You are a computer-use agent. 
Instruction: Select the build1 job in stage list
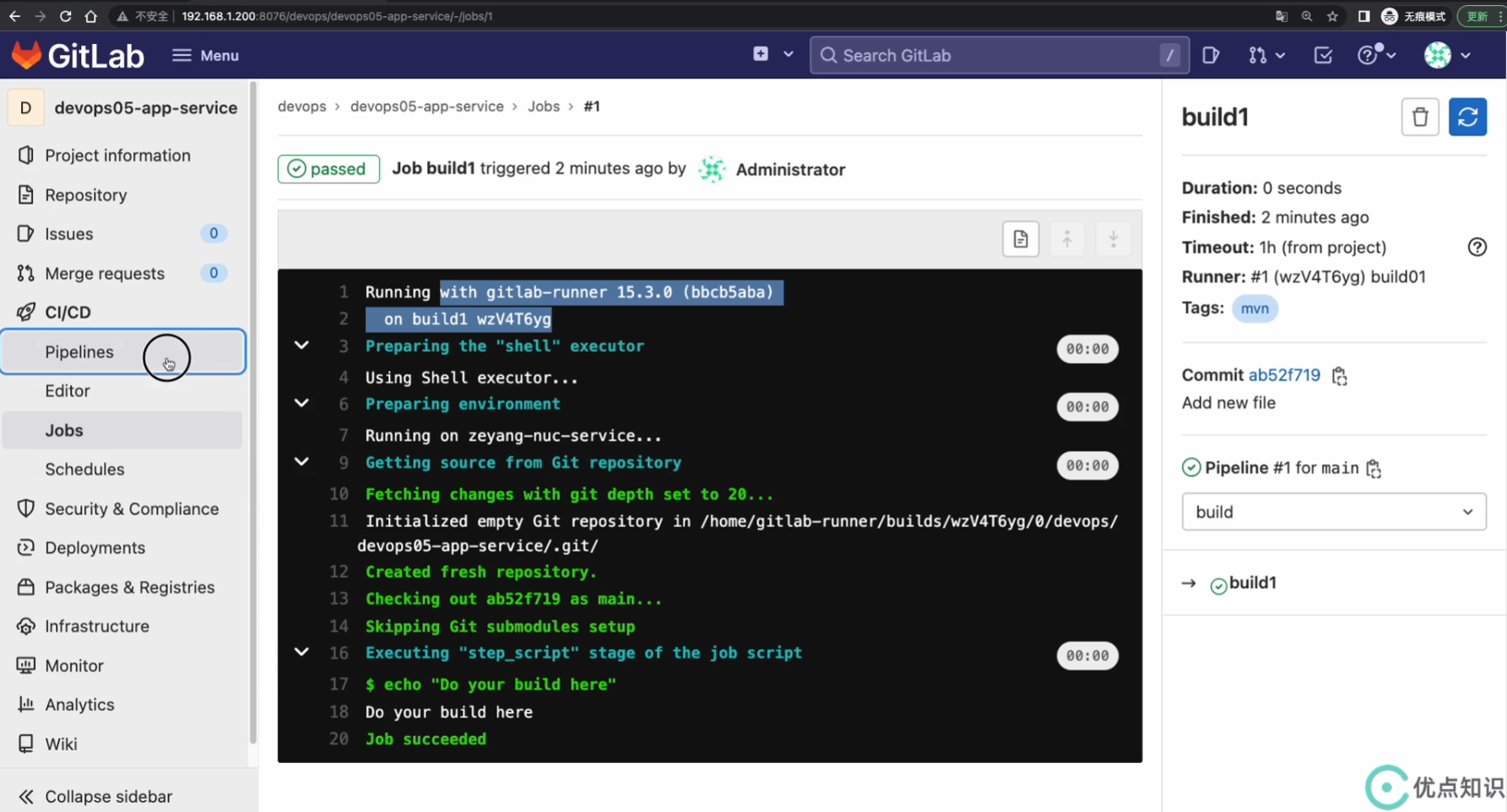coord(1253,583)
